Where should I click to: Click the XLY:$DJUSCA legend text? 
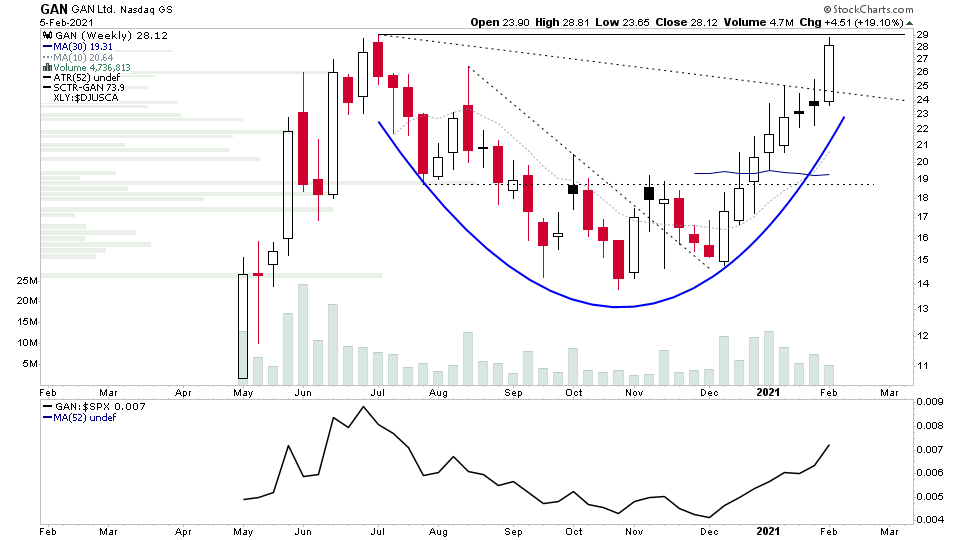[86, 97]
